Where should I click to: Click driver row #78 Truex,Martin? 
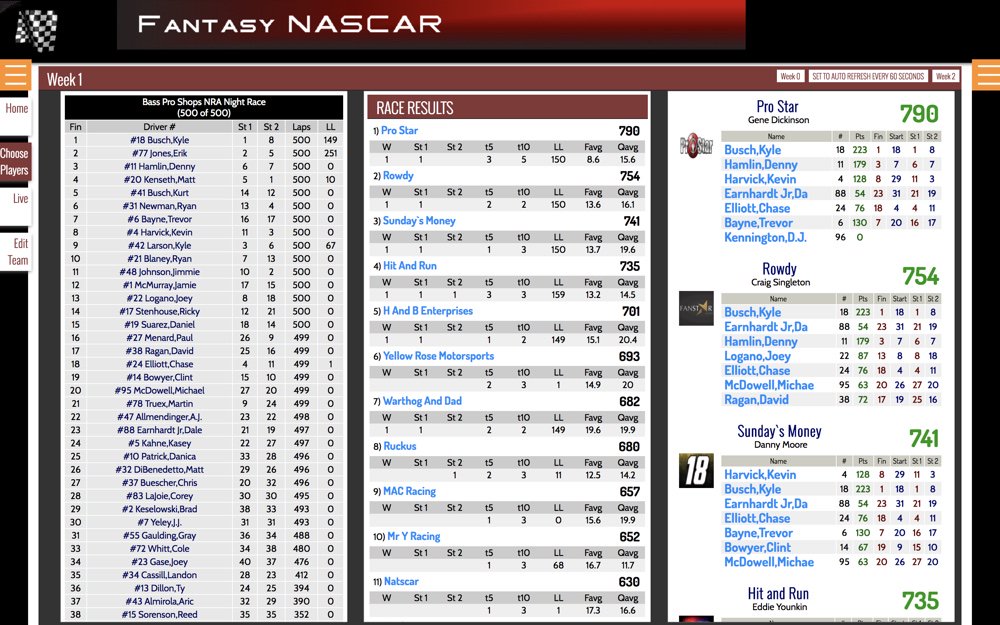204,404
